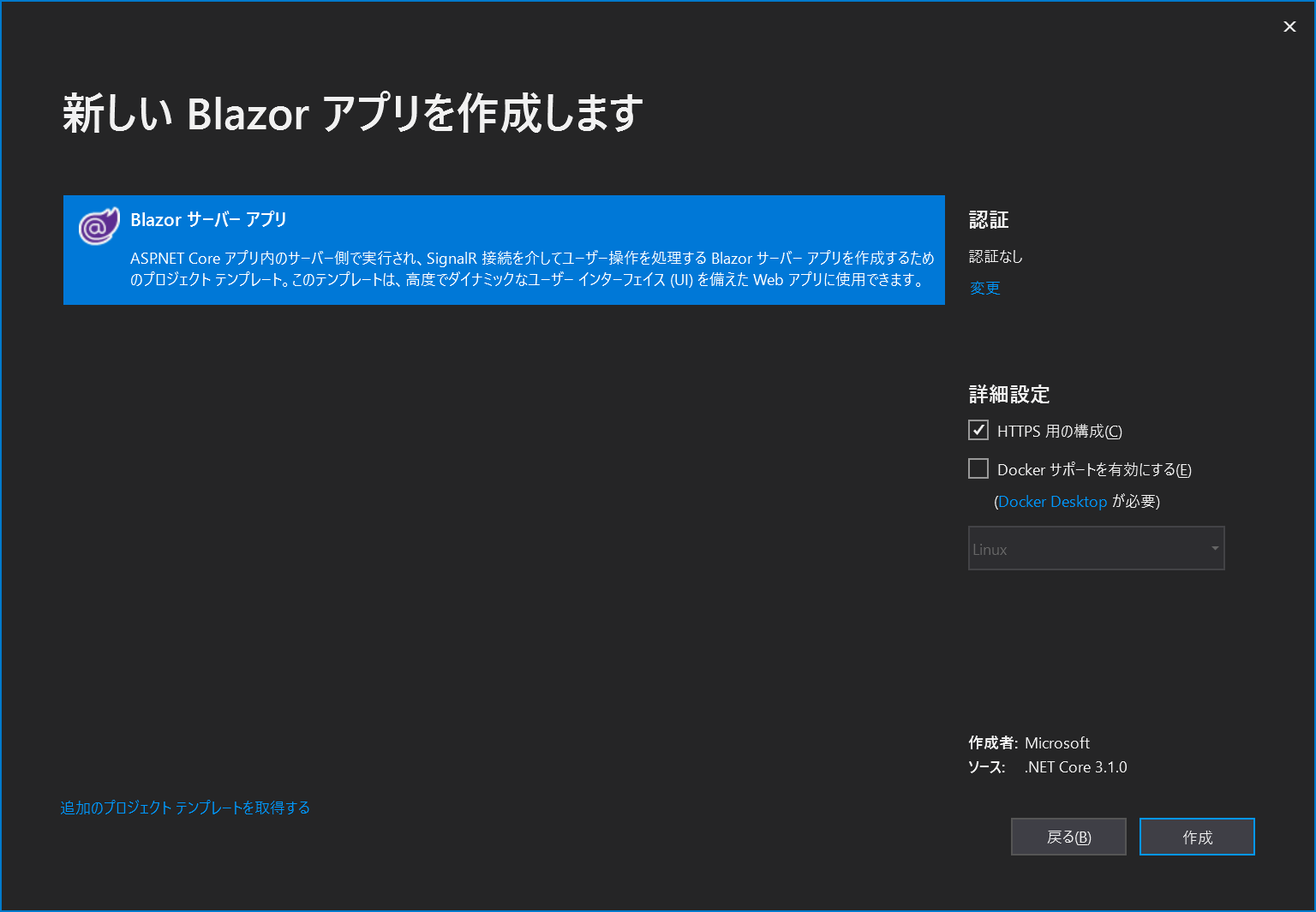The width and height of the screenshot is (1316, 912).
Task: Click 追加のプロジェクト テンプレートを取得する link
Action: [185, 808]
